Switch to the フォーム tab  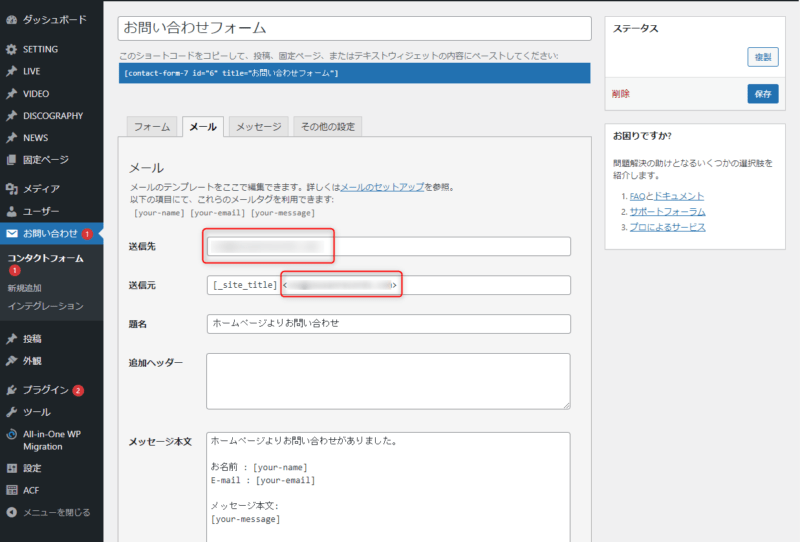click(152, 127)
